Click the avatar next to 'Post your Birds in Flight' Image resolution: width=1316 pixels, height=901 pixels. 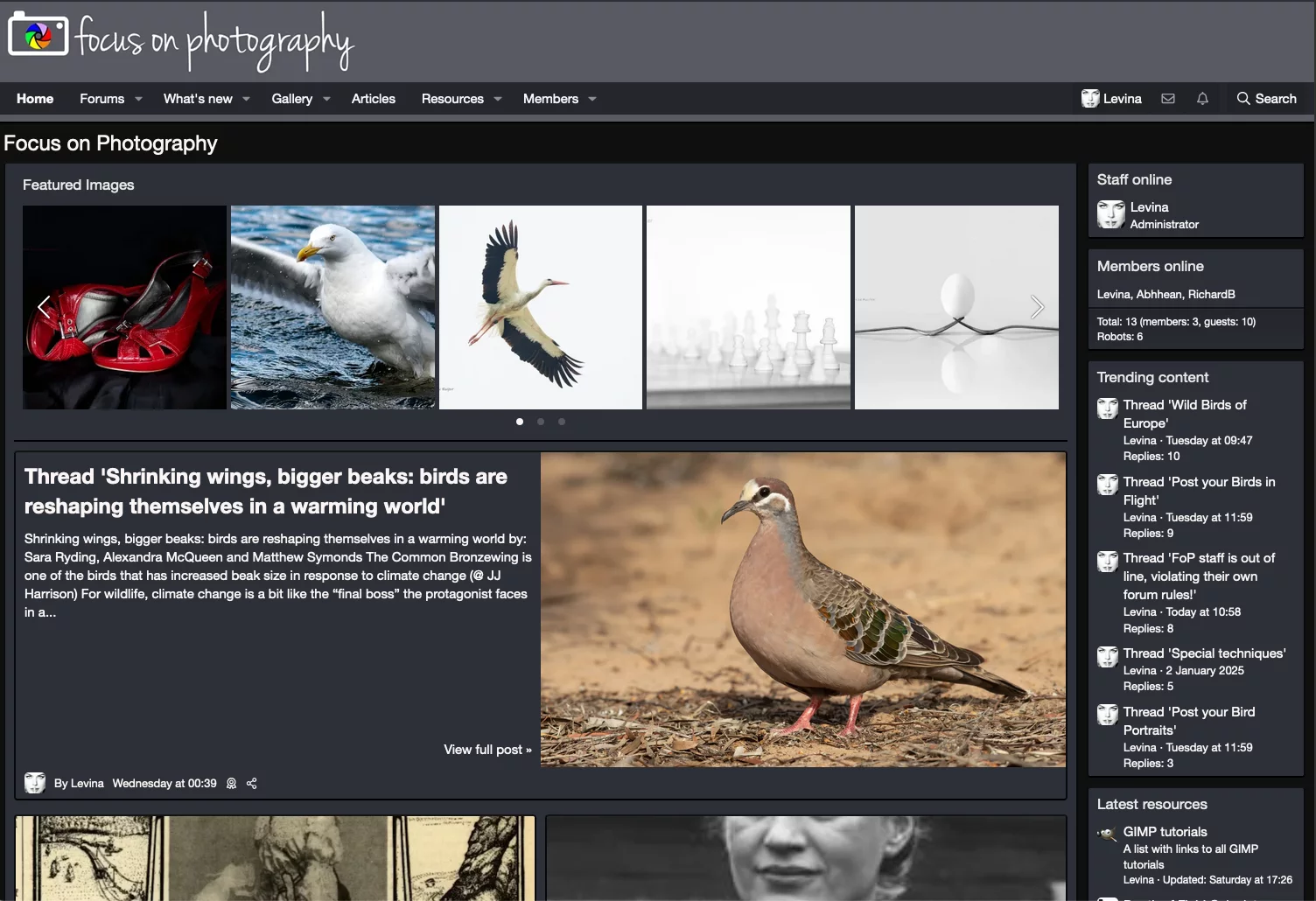(x=1108, y=485)
